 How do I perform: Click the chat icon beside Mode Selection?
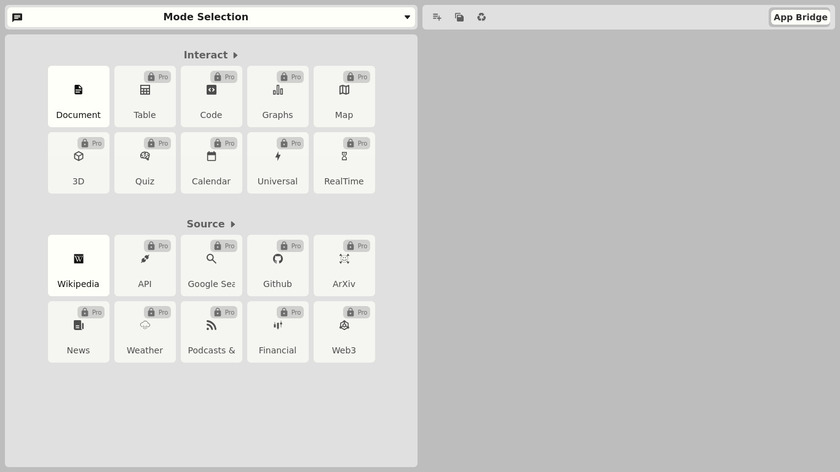coord(17,17)
